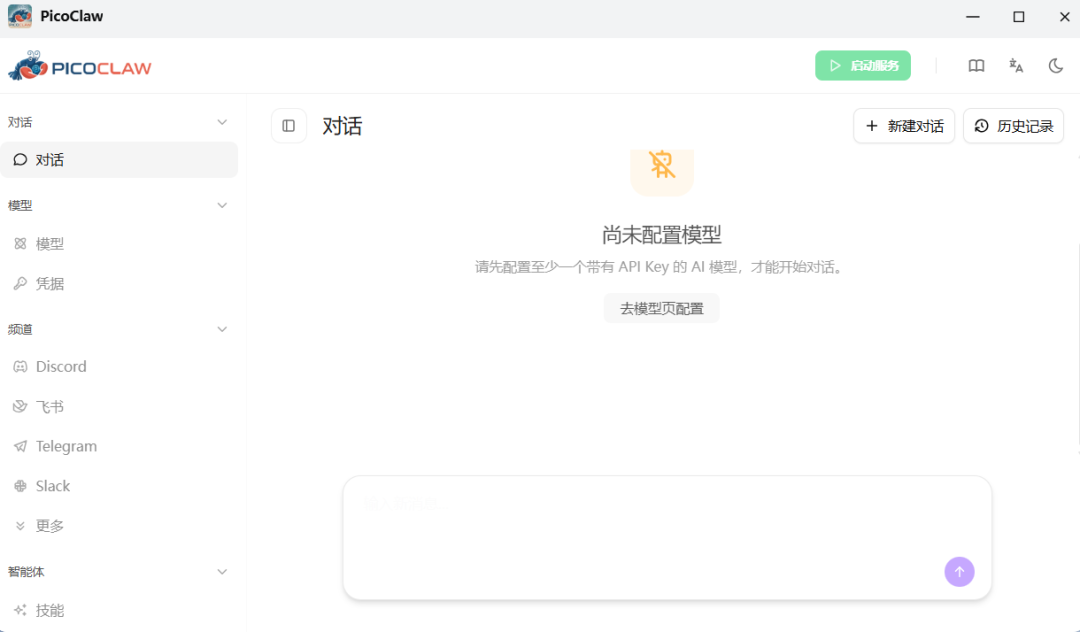Viewport: 1080px width, 632px height.
Task: Open the documentation book icon
Action: click(976, 66)
